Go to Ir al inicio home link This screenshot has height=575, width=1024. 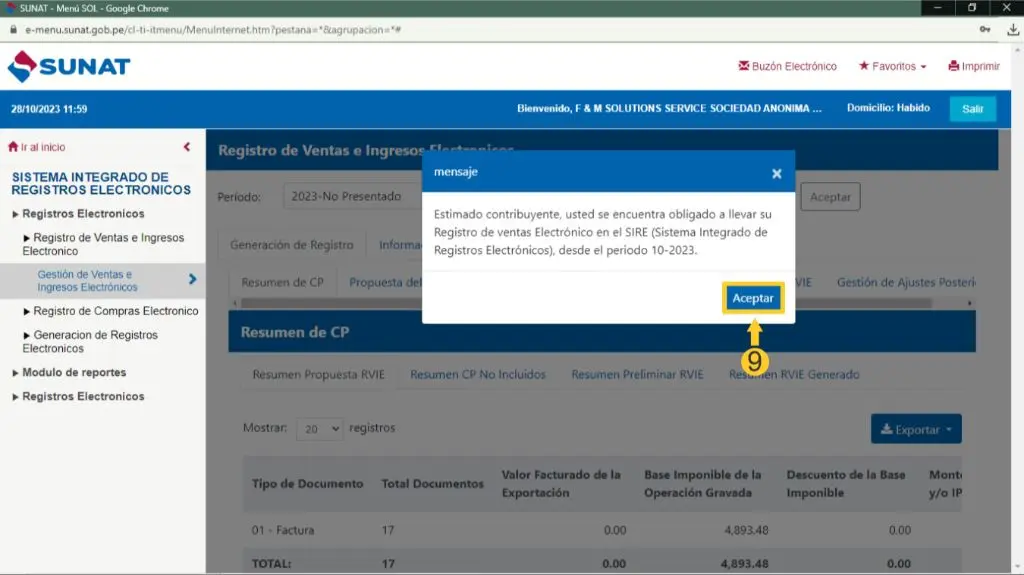(37, 147)
